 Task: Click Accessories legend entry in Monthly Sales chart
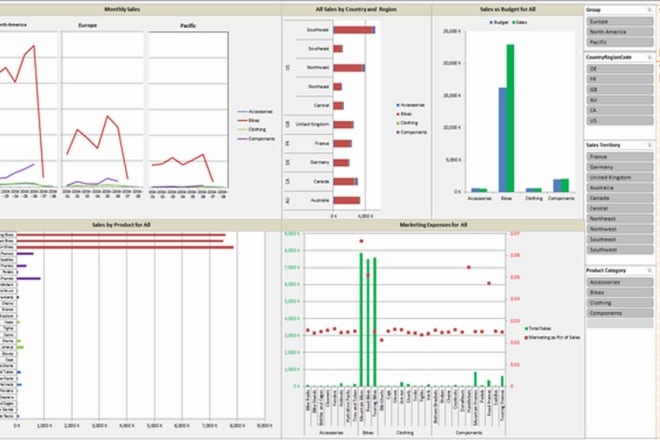[x=255, y=112]
